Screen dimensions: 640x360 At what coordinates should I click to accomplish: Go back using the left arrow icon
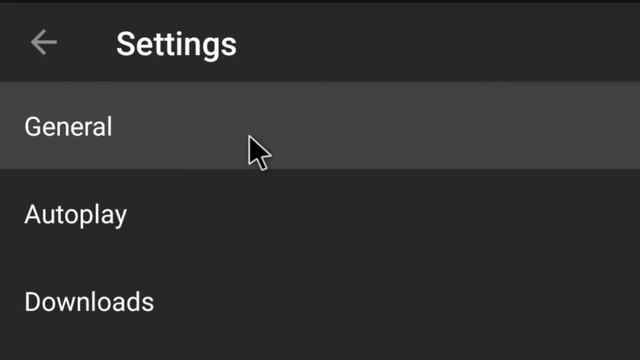[44, 42]
